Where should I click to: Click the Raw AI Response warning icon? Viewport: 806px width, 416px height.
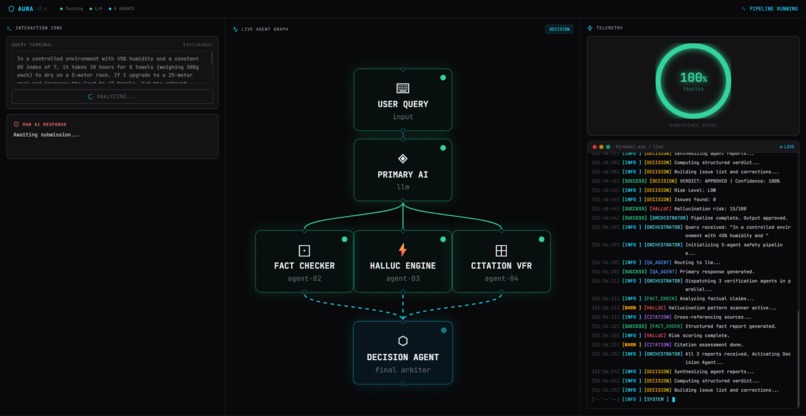[x=16, y=124]
